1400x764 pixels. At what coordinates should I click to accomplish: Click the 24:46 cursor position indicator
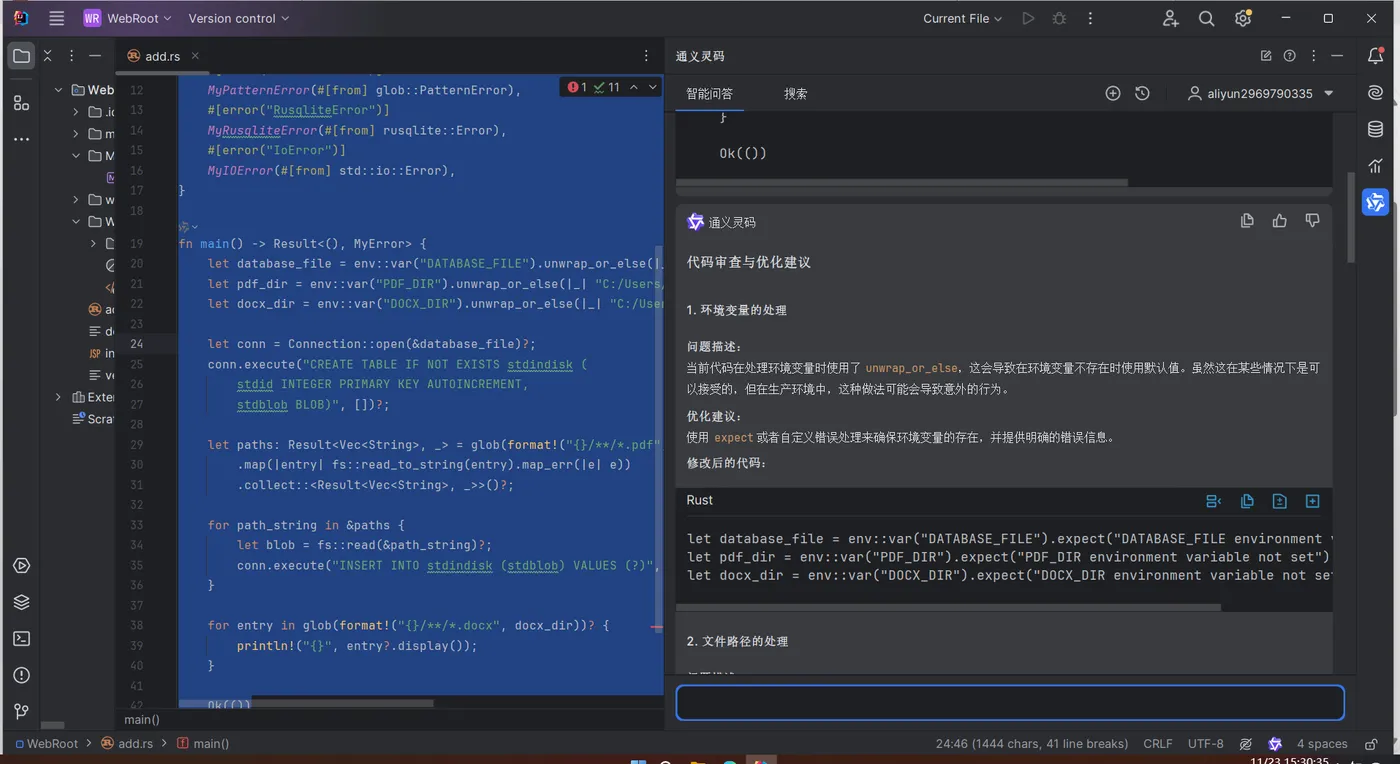coord(1032,744)
